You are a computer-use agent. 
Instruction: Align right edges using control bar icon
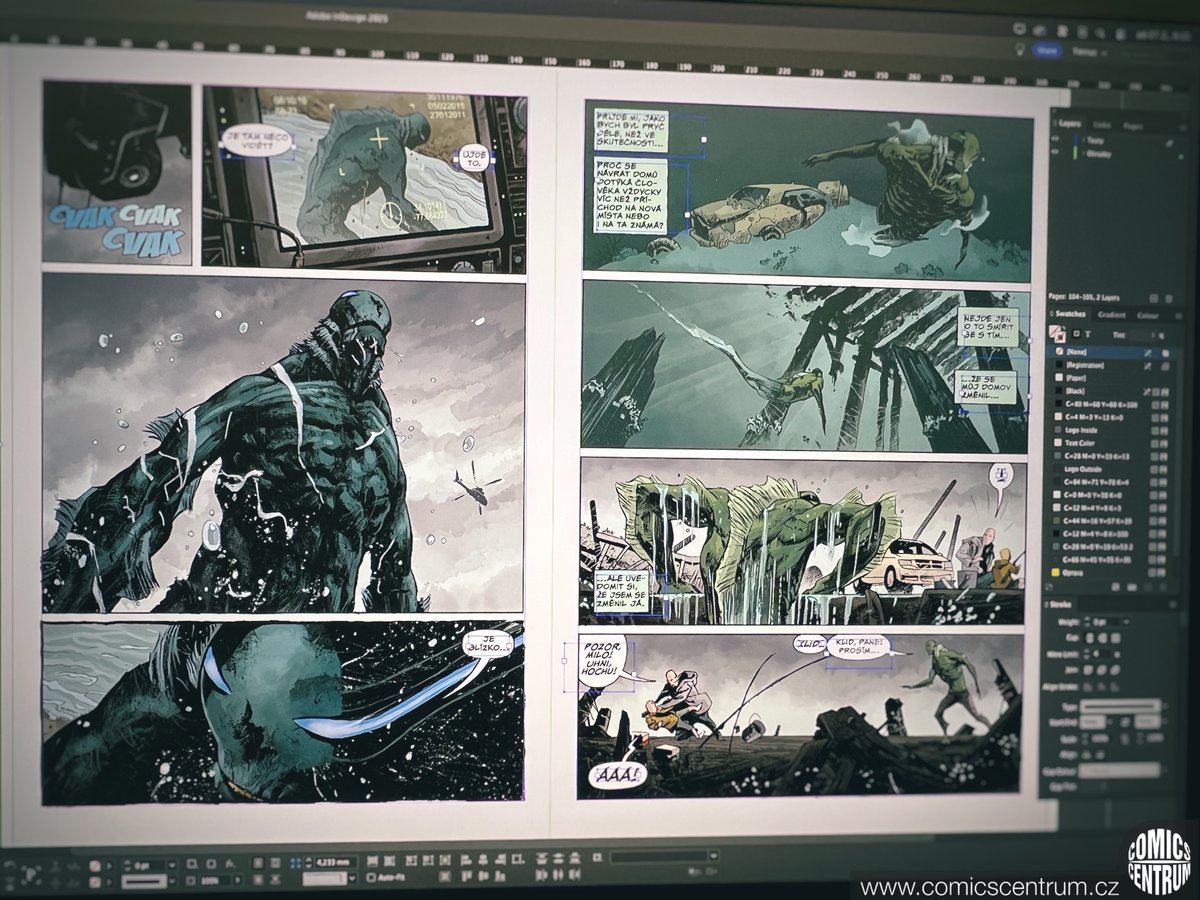[501, 859]
